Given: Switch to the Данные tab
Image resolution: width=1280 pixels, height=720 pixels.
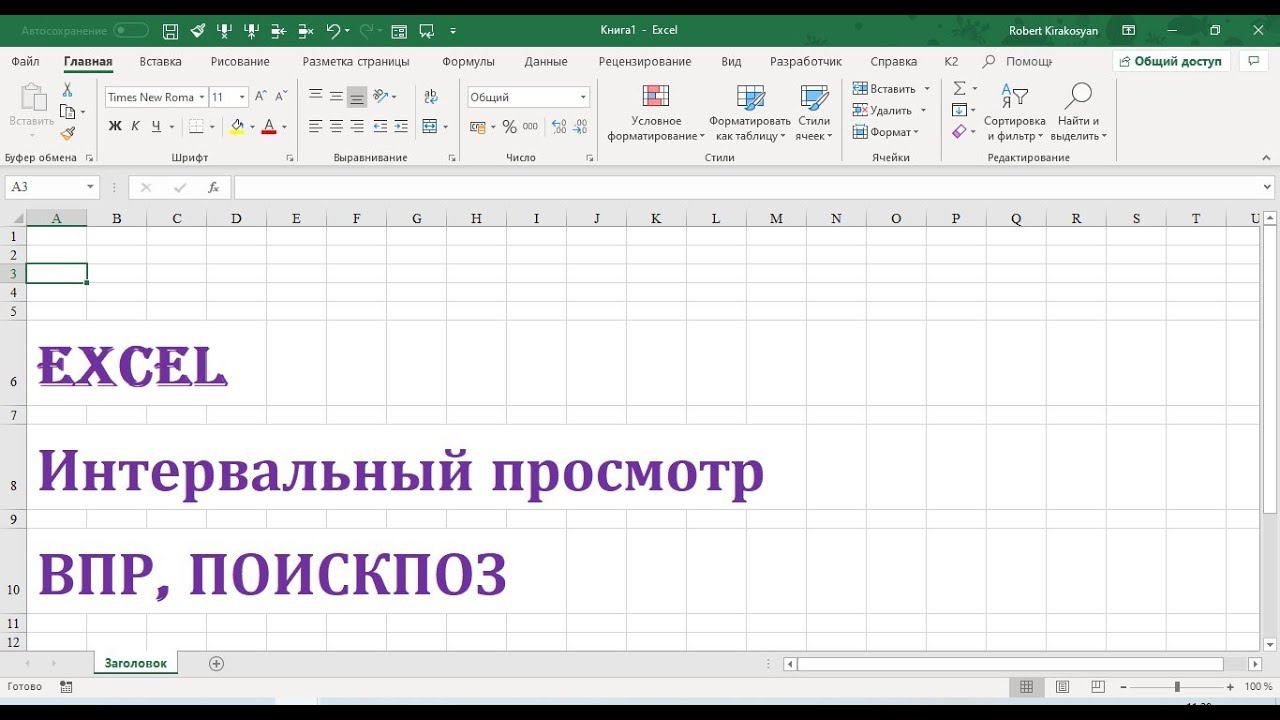Looking at the screenshot, I should [x=546, y=61].
